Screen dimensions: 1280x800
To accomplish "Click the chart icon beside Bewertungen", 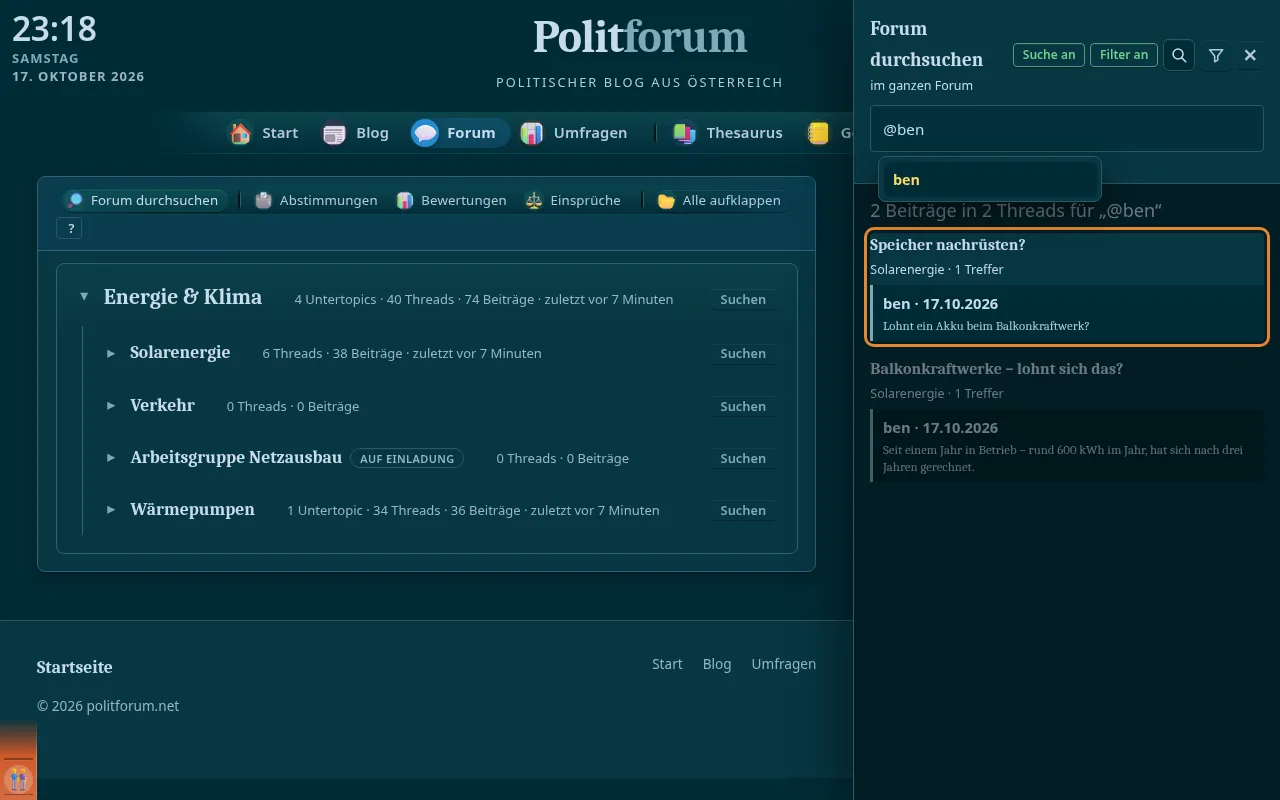I will [405, 200].
